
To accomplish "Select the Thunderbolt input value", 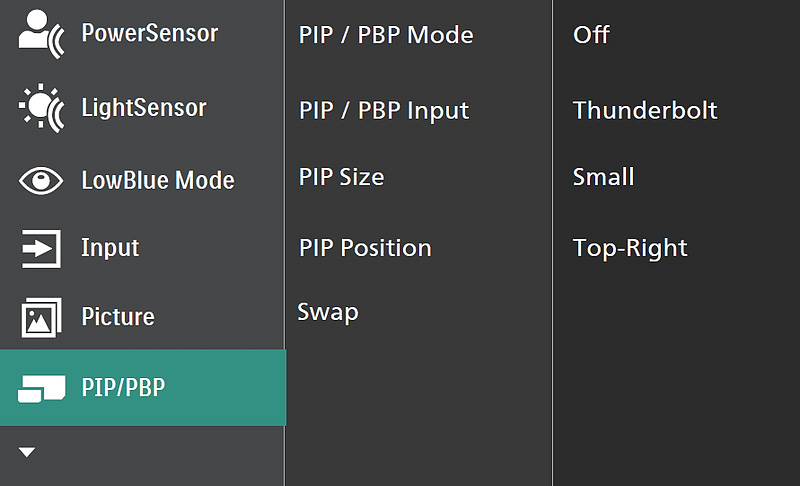I will [645, 110].
